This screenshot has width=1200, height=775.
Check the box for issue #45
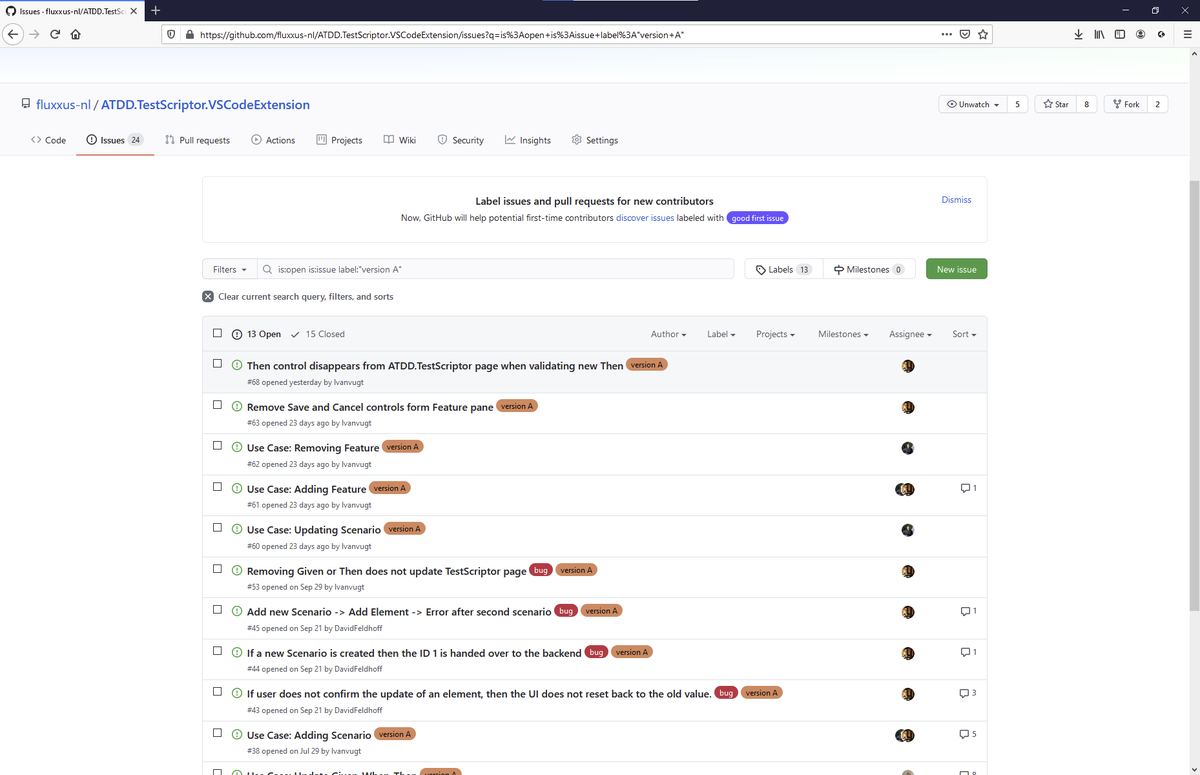(x=217, y=610)
